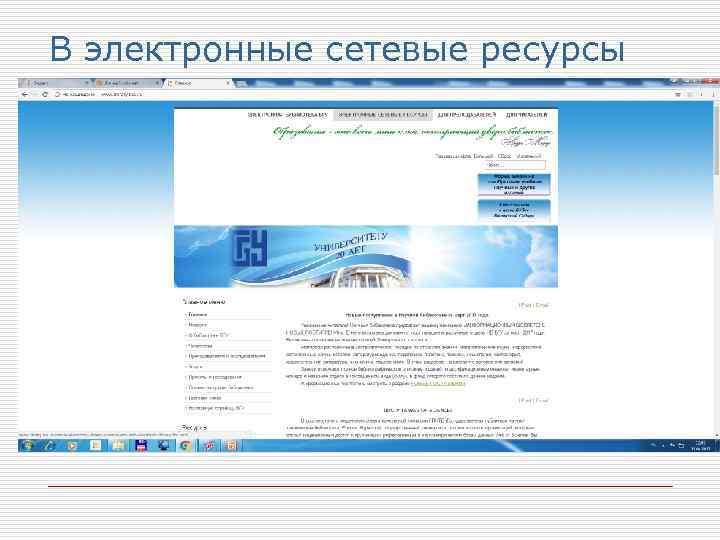Open 'О библиотеке БГУ' in the left menu
The height and width of the screenshot is (540, 720).
[x=208, y=336]
